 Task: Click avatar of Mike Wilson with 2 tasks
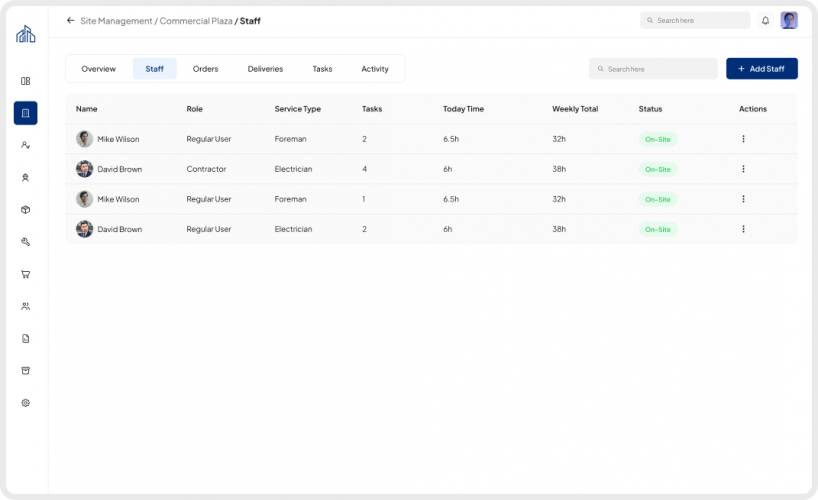(85, 139)
